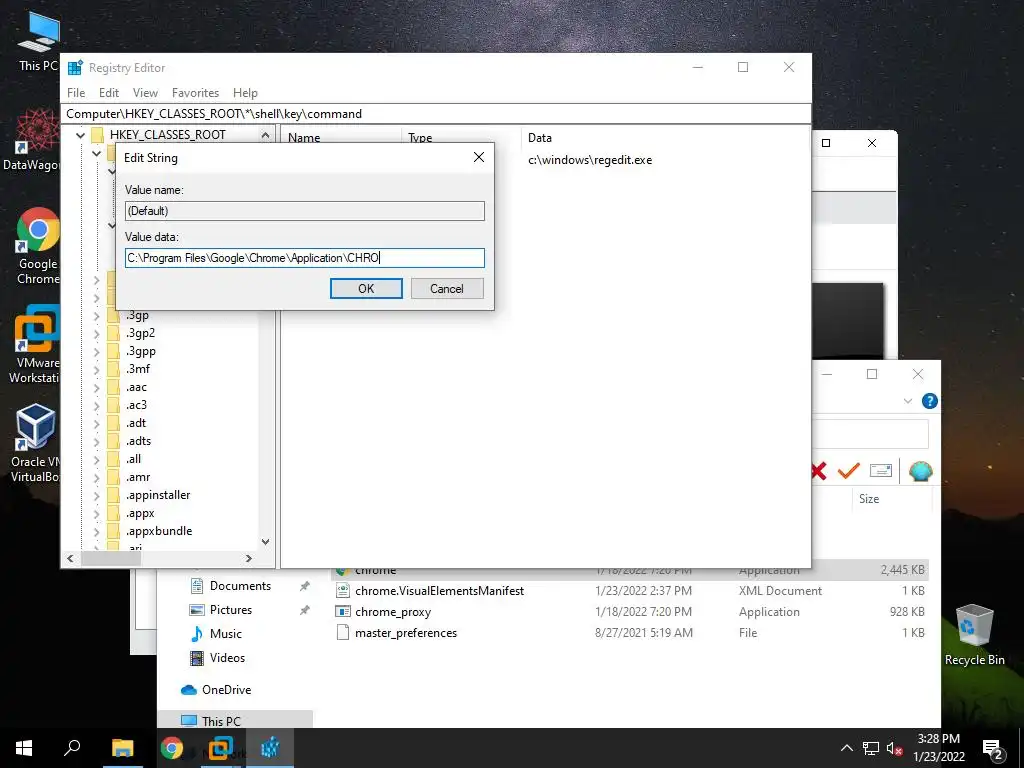Click the orange checkmark icon in File Explorer
Image resolution: width=1024 pixels, height=768 pixels.
[848, 471]
